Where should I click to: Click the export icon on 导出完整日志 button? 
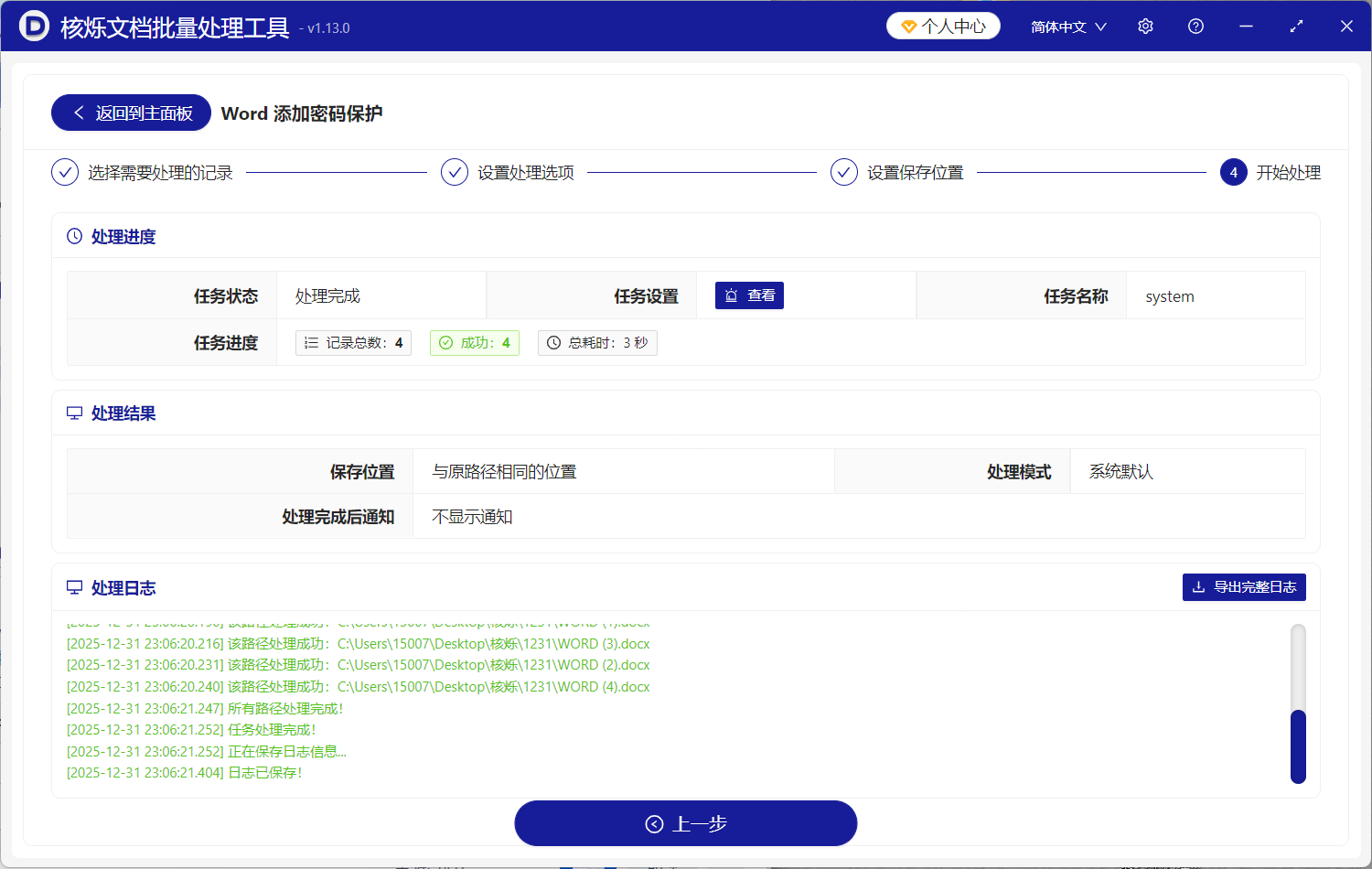point(1198,587)
